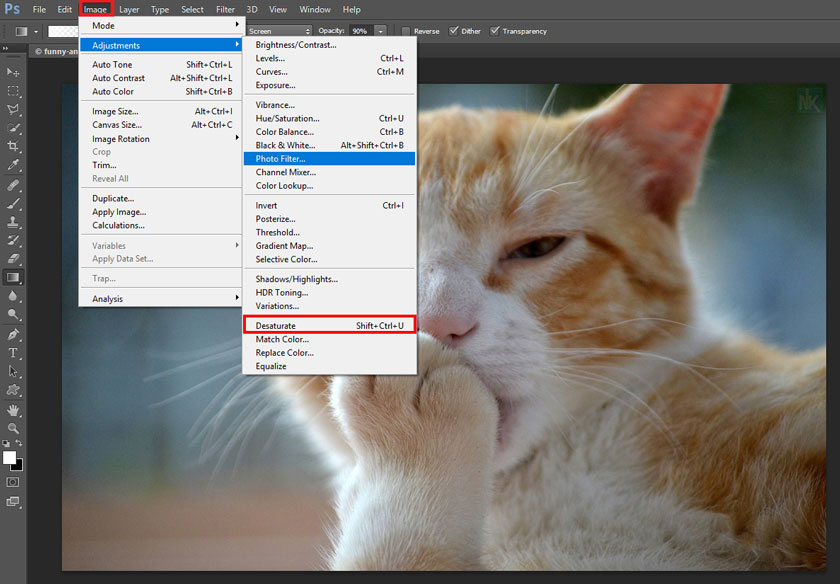Open the File menu
840x584 pixels.
39,10
